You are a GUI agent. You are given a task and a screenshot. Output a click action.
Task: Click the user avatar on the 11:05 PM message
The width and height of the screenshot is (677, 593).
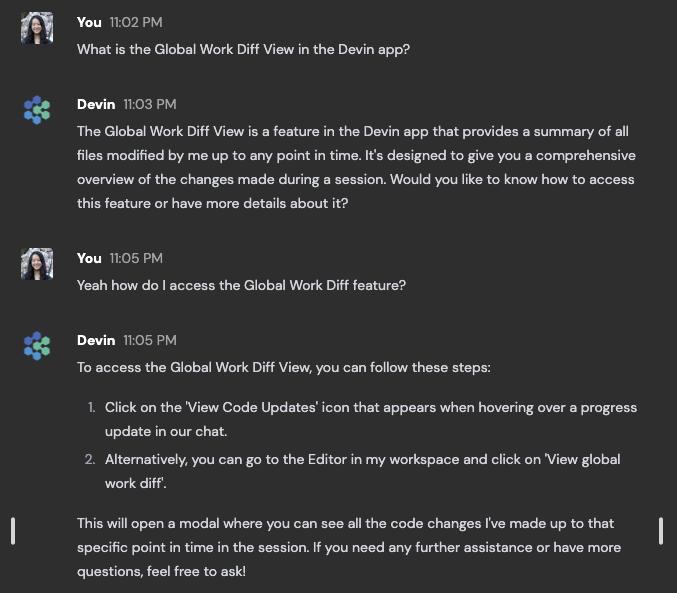(x=37, y=264)
